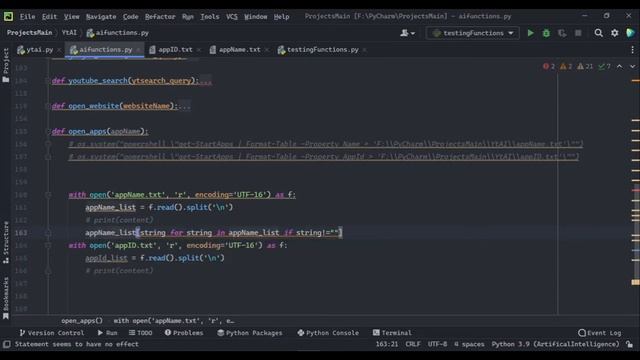Go to previous highlighted error arrow

point(620,67)
